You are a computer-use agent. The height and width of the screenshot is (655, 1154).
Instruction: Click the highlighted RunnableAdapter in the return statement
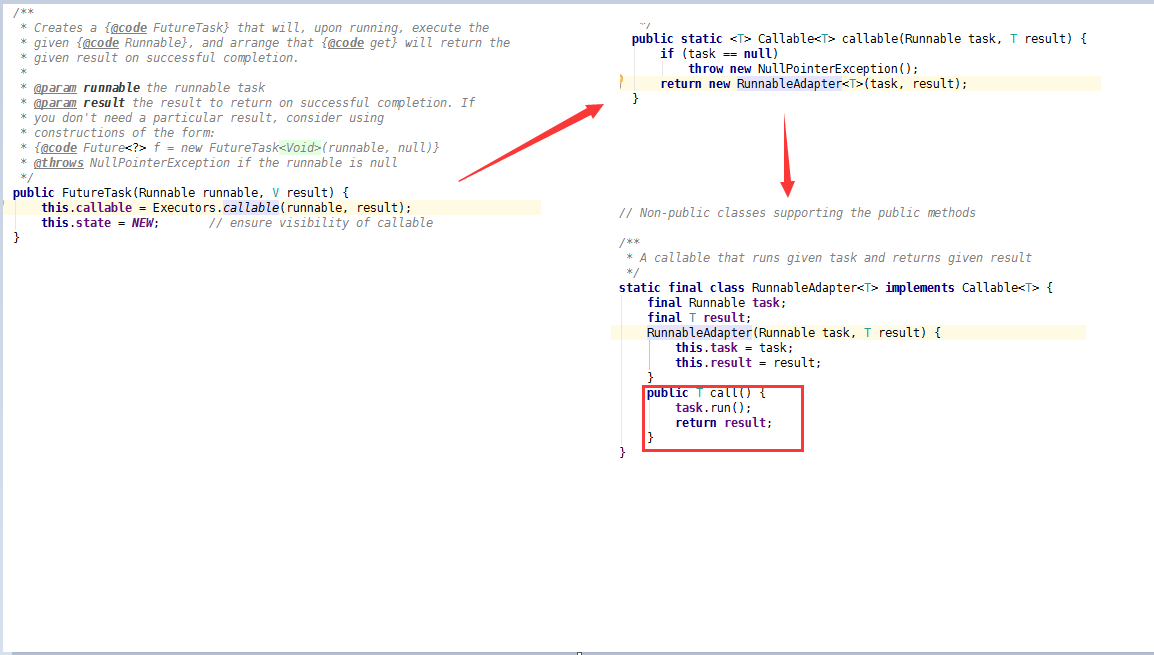(789, 84)
